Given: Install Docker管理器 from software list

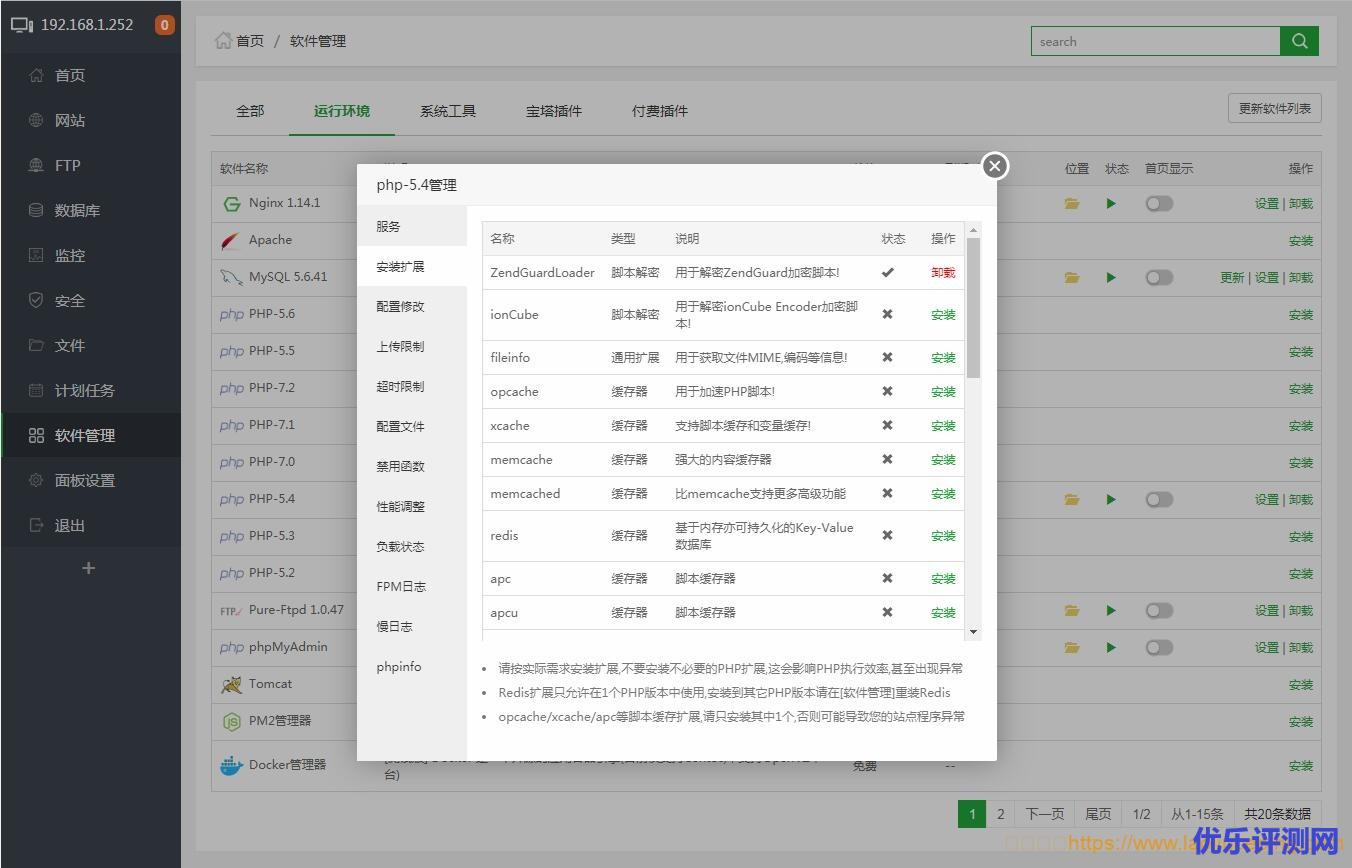Looking at the screenshot, I should (1300, 766).
